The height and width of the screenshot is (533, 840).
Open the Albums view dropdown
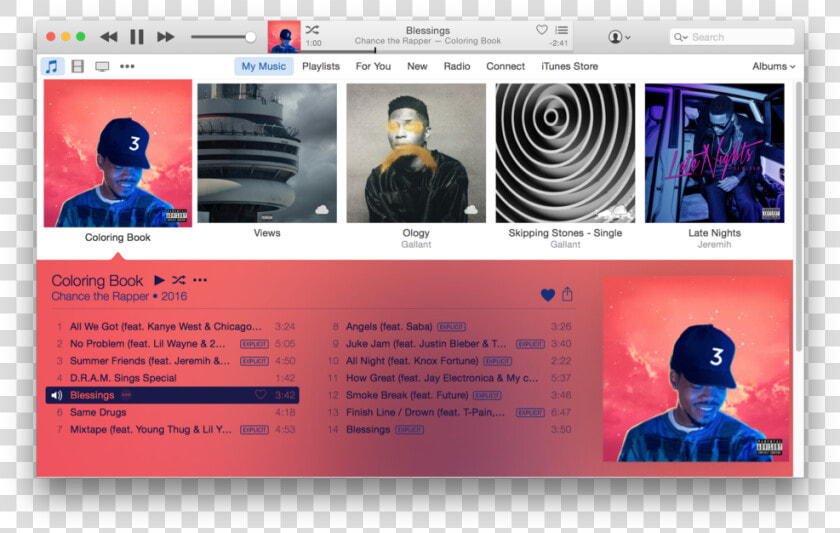pos(774,66)
